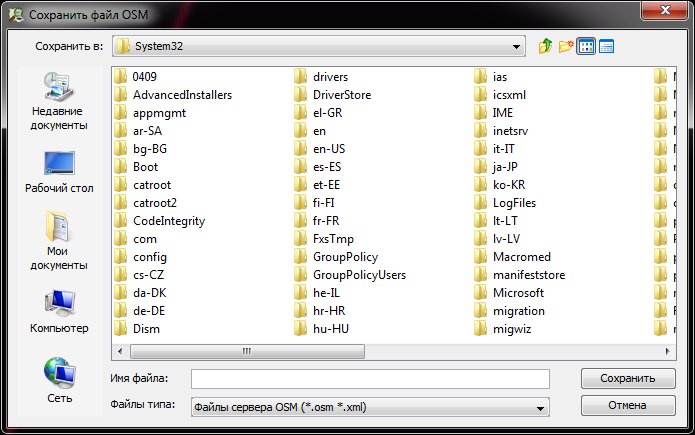This screenshot has width=695, height=435.
Task: Create a new folder using toolbar icon
Action: pos(566,46)
